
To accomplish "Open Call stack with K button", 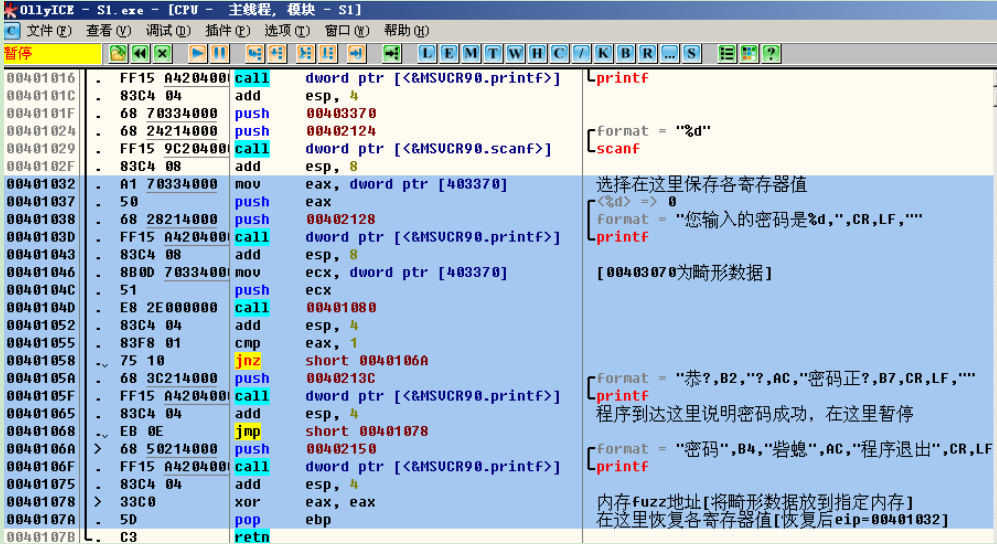I will (x=603, y=53).
